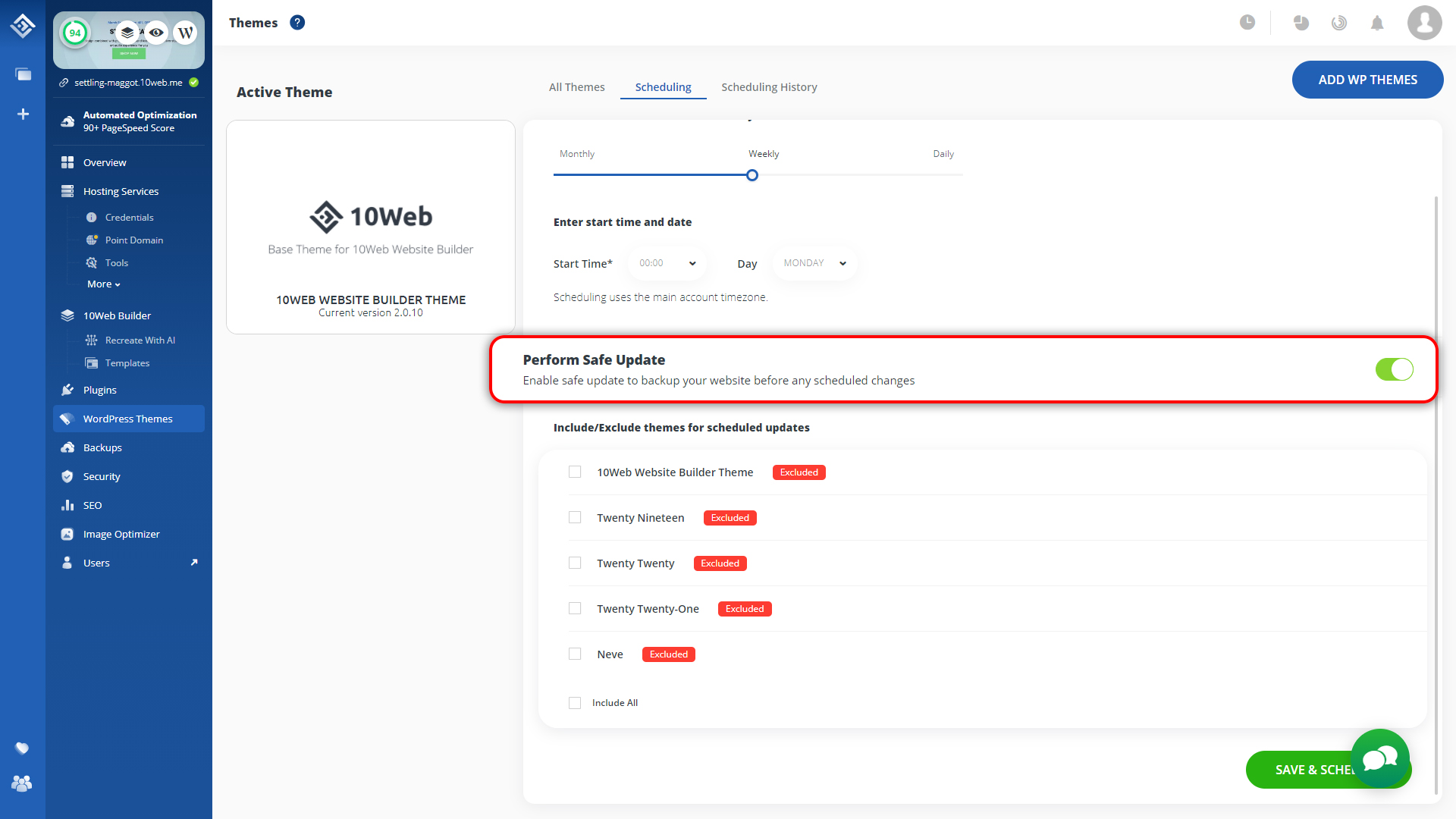Set update frequency to Monthly

pos(576,154)
